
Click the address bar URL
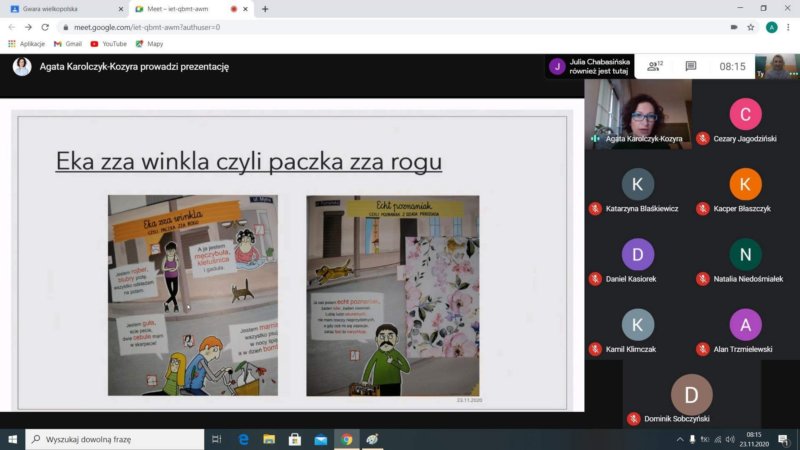pyautogui.click(x=147, y=28)
